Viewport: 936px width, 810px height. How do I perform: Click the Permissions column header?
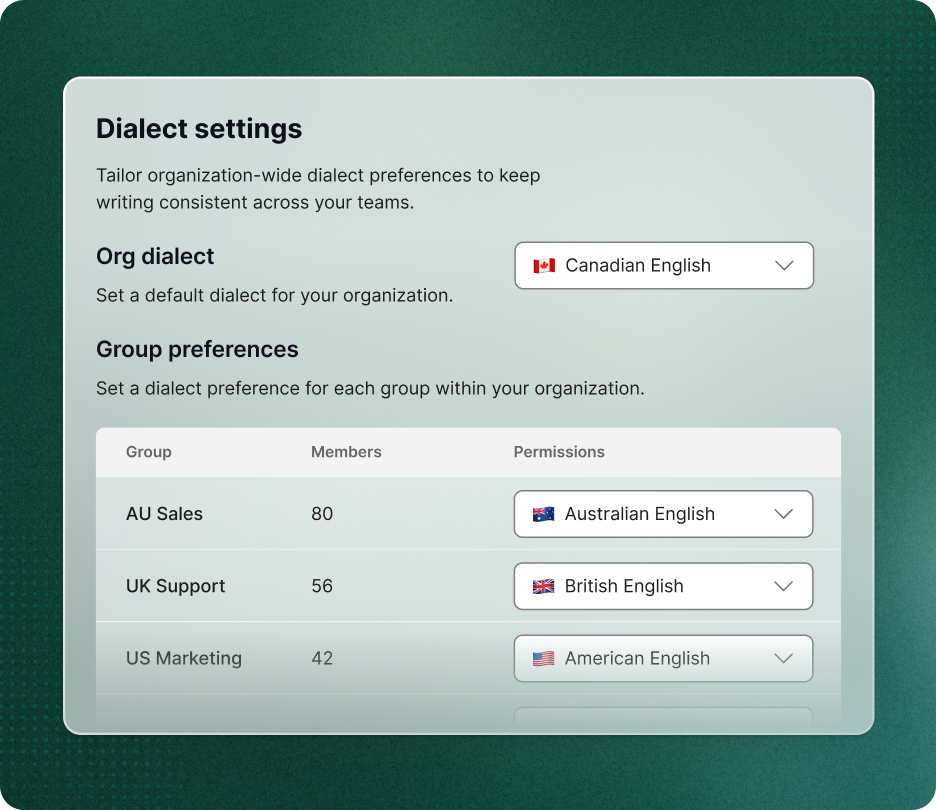click(x=559, y=452)
